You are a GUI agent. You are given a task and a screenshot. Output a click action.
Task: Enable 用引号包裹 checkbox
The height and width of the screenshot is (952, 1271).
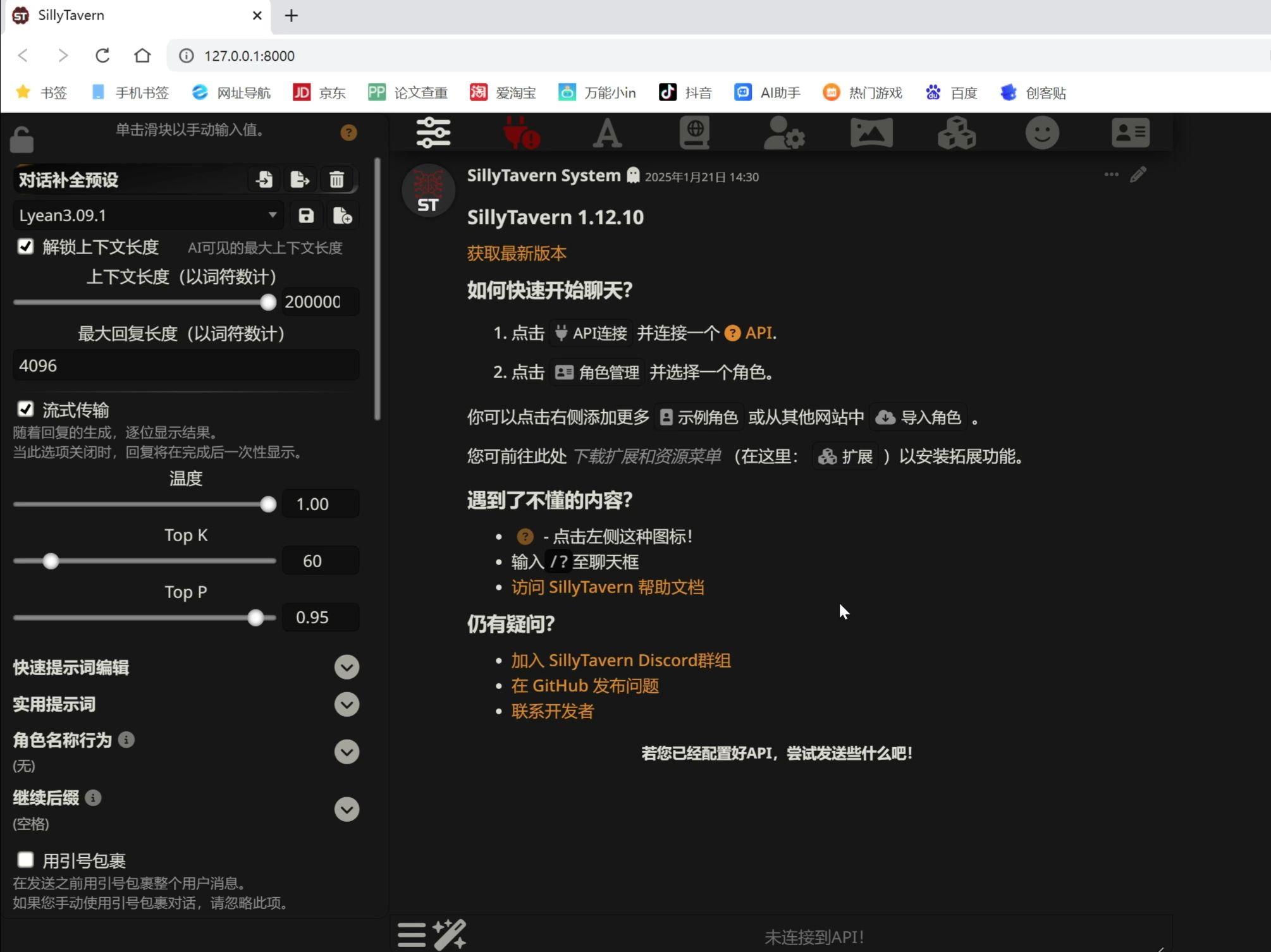[x=25, y=860]
